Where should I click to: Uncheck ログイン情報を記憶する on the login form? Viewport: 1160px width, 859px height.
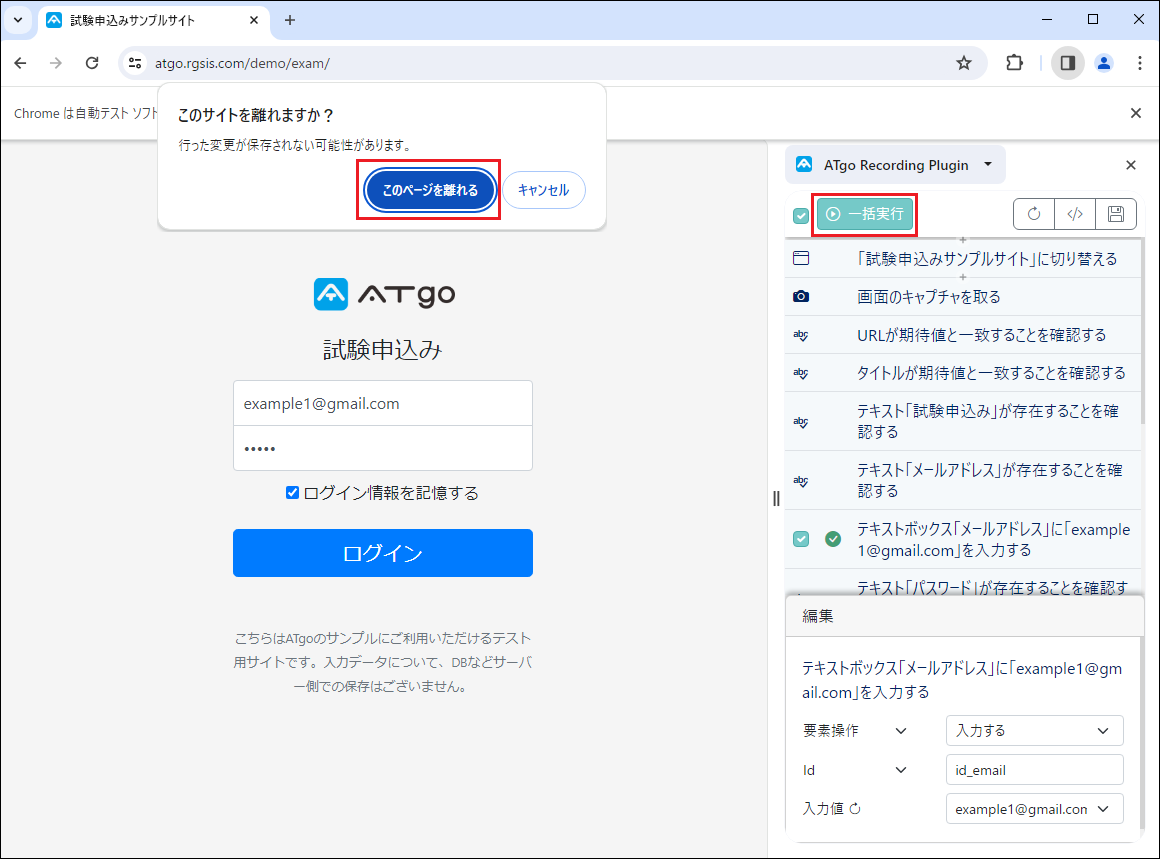(291, 492)
